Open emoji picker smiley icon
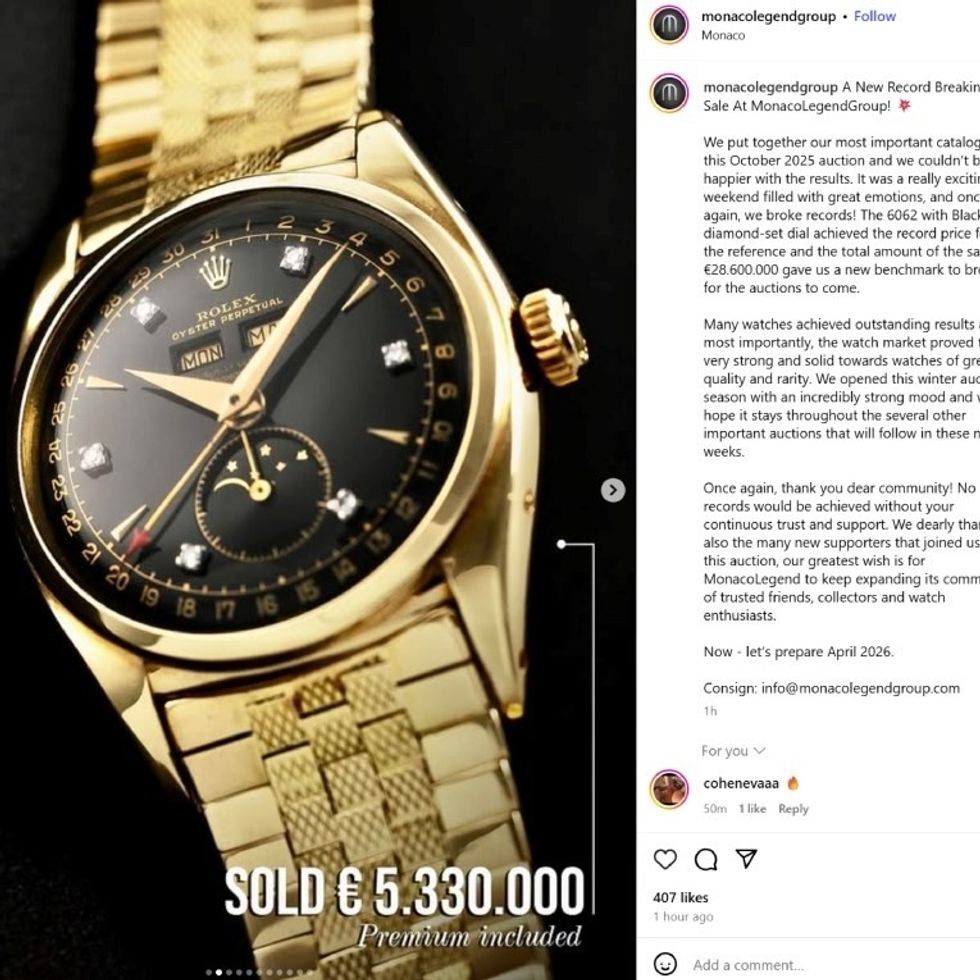 coord(664,964)
